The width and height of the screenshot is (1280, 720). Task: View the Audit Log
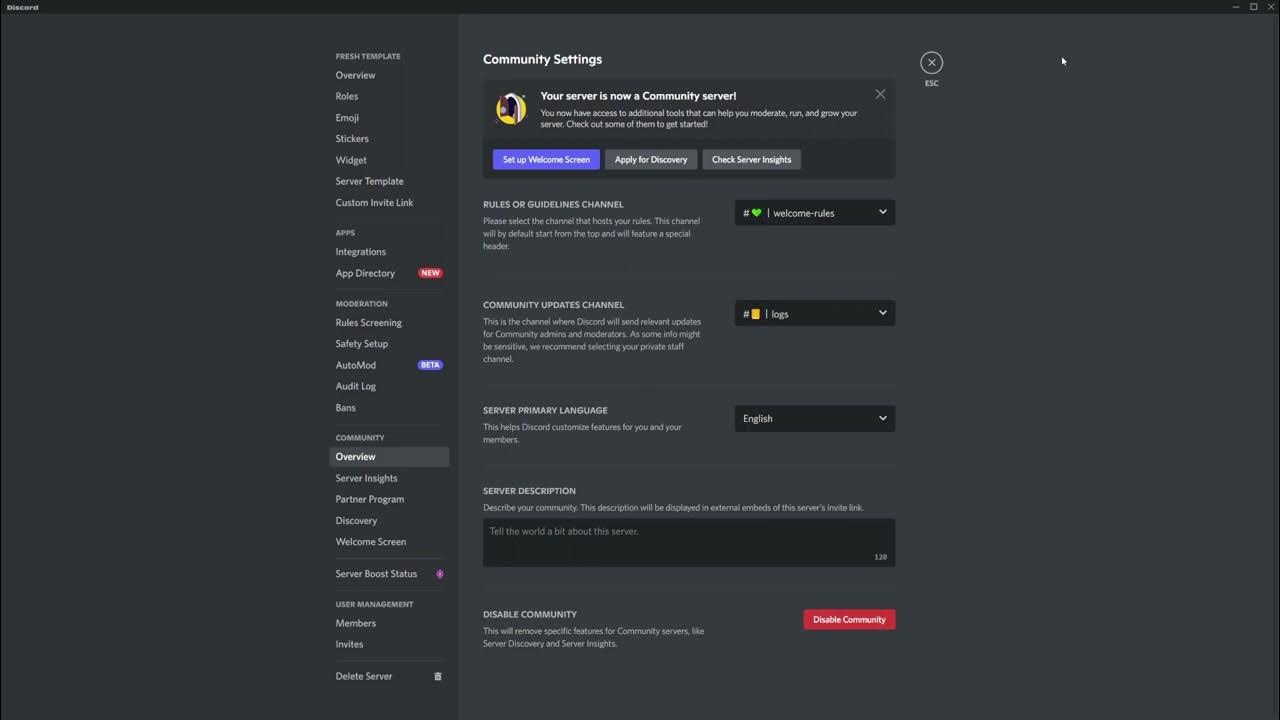[389, 386]
